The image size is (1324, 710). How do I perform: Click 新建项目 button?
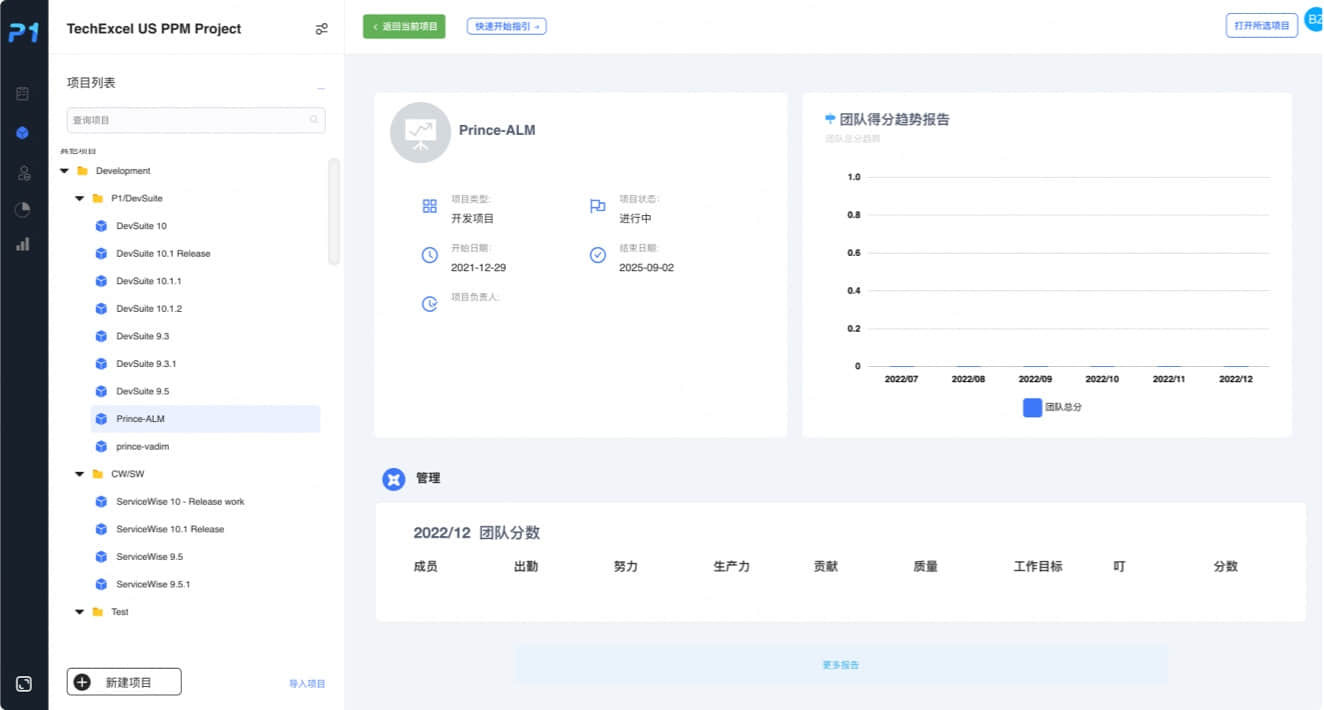click(124, 682)
